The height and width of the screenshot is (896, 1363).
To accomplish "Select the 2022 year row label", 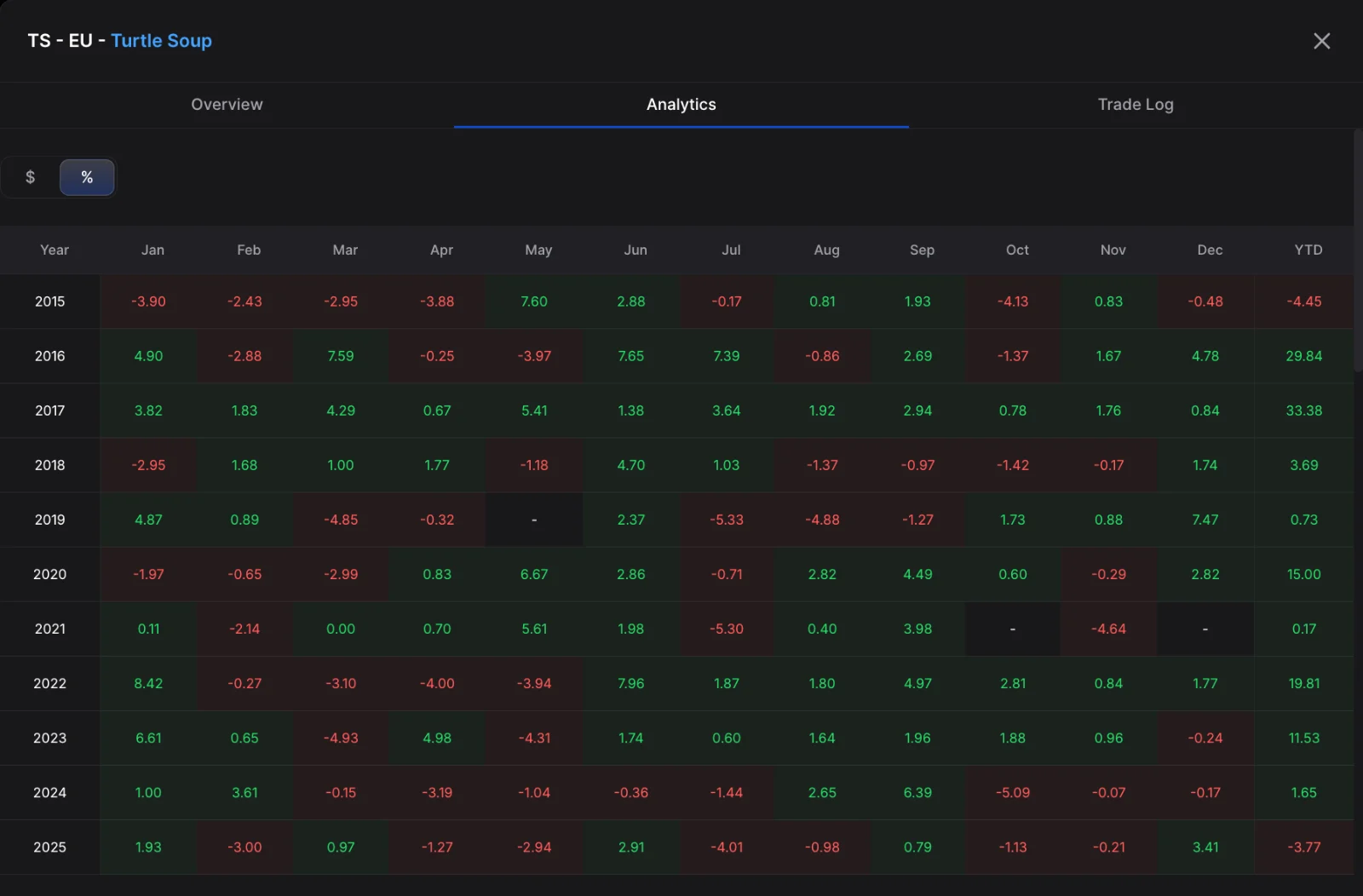I will pyautogui.click(x=49, y=683).
